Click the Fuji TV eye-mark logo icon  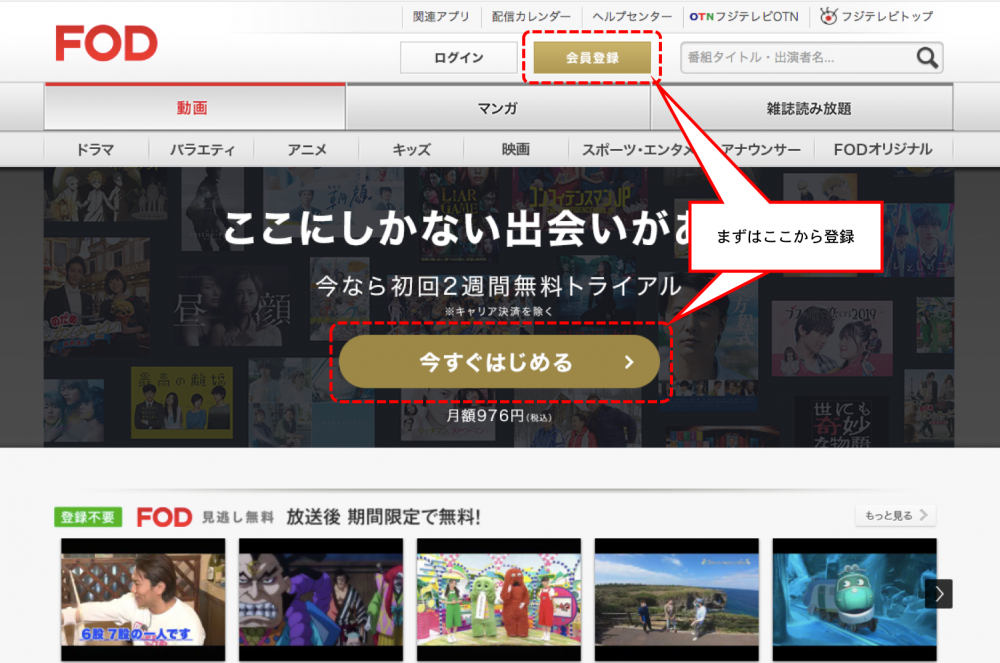pyautogui.click(x=828, y=17)
